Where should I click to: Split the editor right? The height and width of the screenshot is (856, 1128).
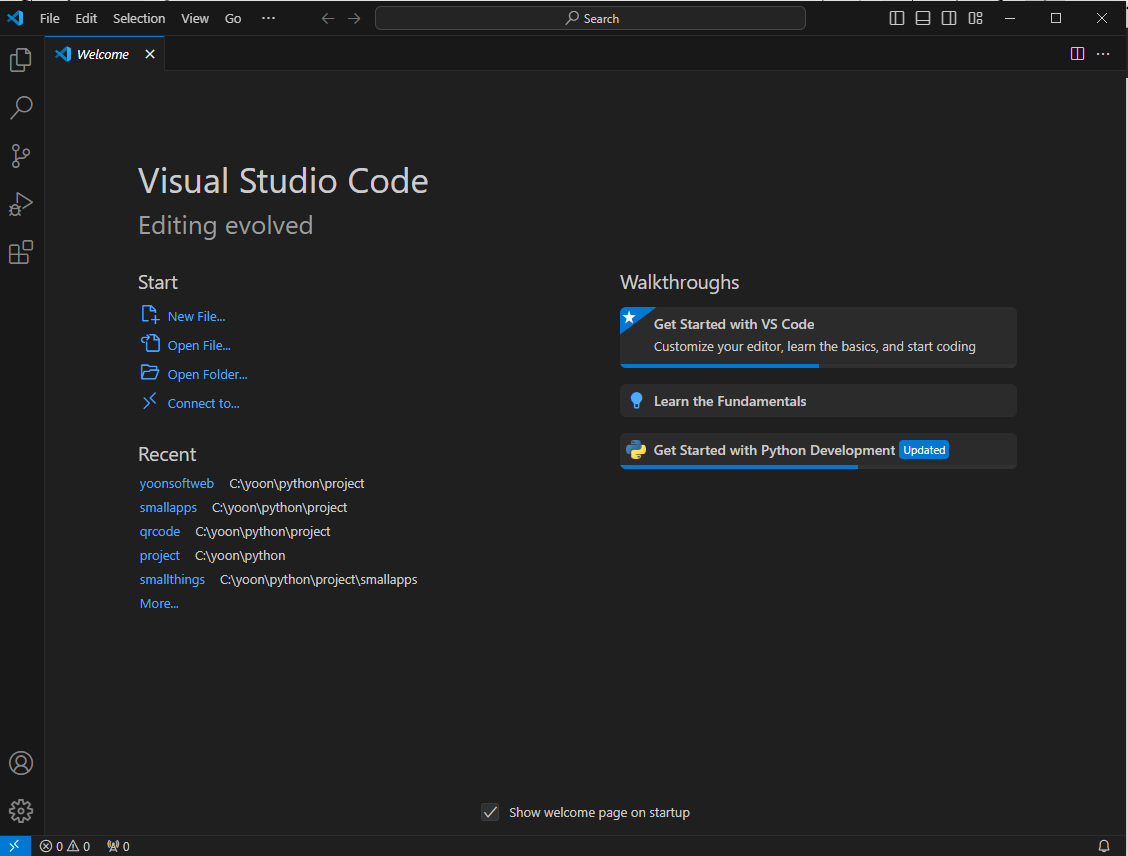click(x=1077, y=54)
